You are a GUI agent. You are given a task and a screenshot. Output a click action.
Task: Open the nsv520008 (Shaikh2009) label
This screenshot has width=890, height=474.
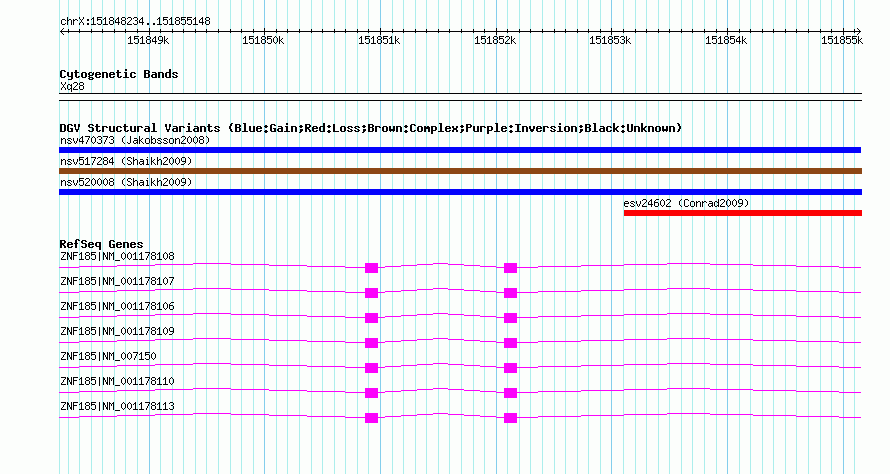point(126,182)
